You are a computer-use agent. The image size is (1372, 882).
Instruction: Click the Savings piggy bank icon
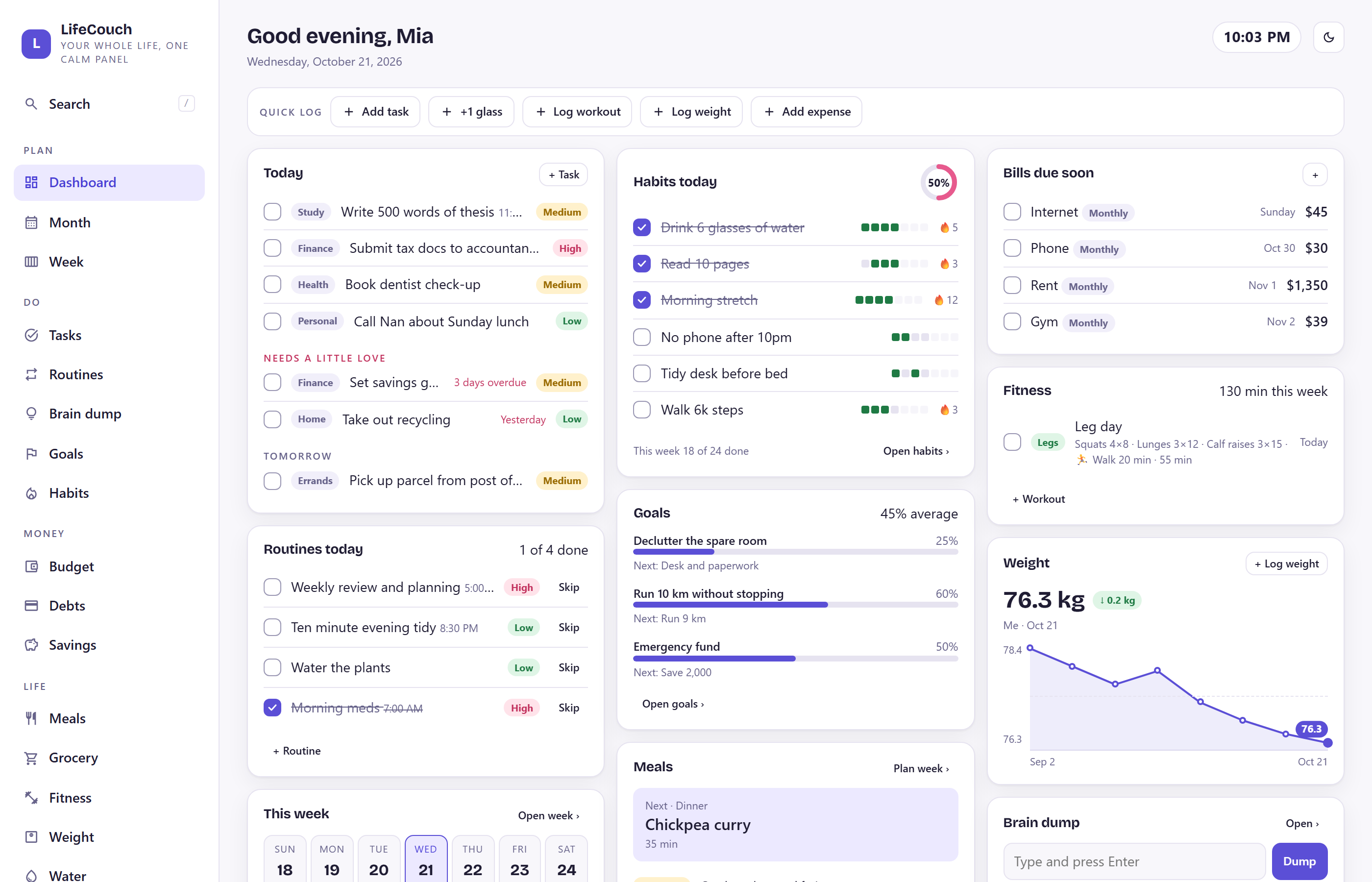click(31, 645)
